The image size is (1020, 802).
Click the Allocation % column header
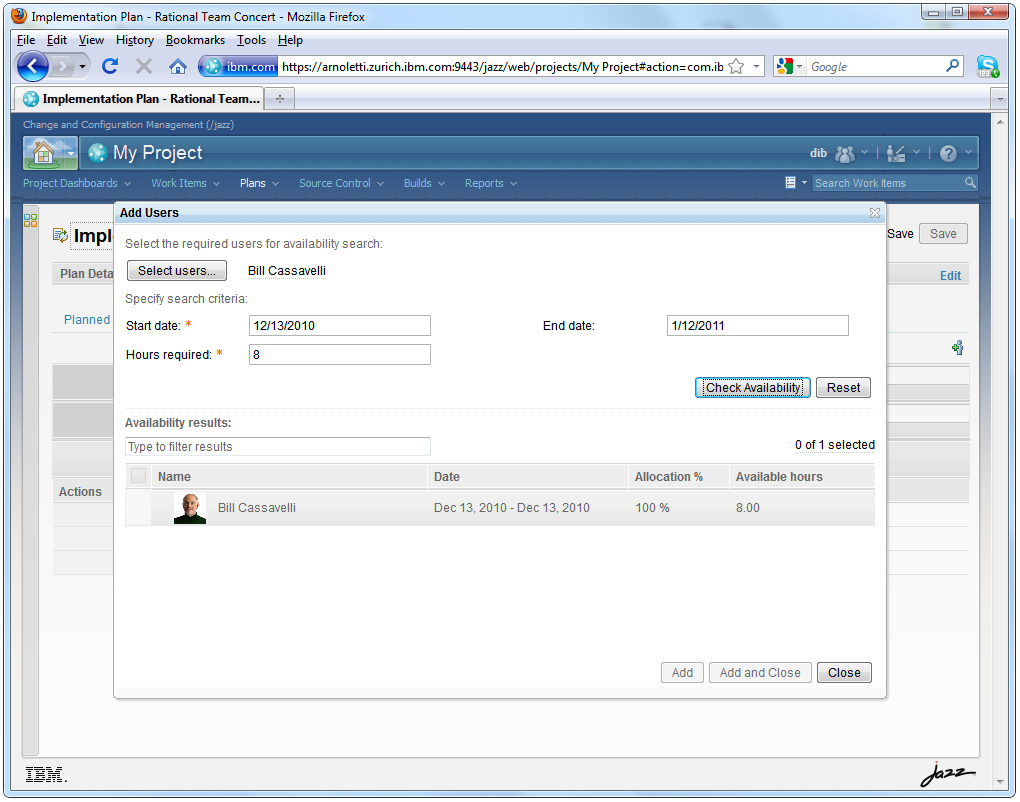(x=678, y=476)
